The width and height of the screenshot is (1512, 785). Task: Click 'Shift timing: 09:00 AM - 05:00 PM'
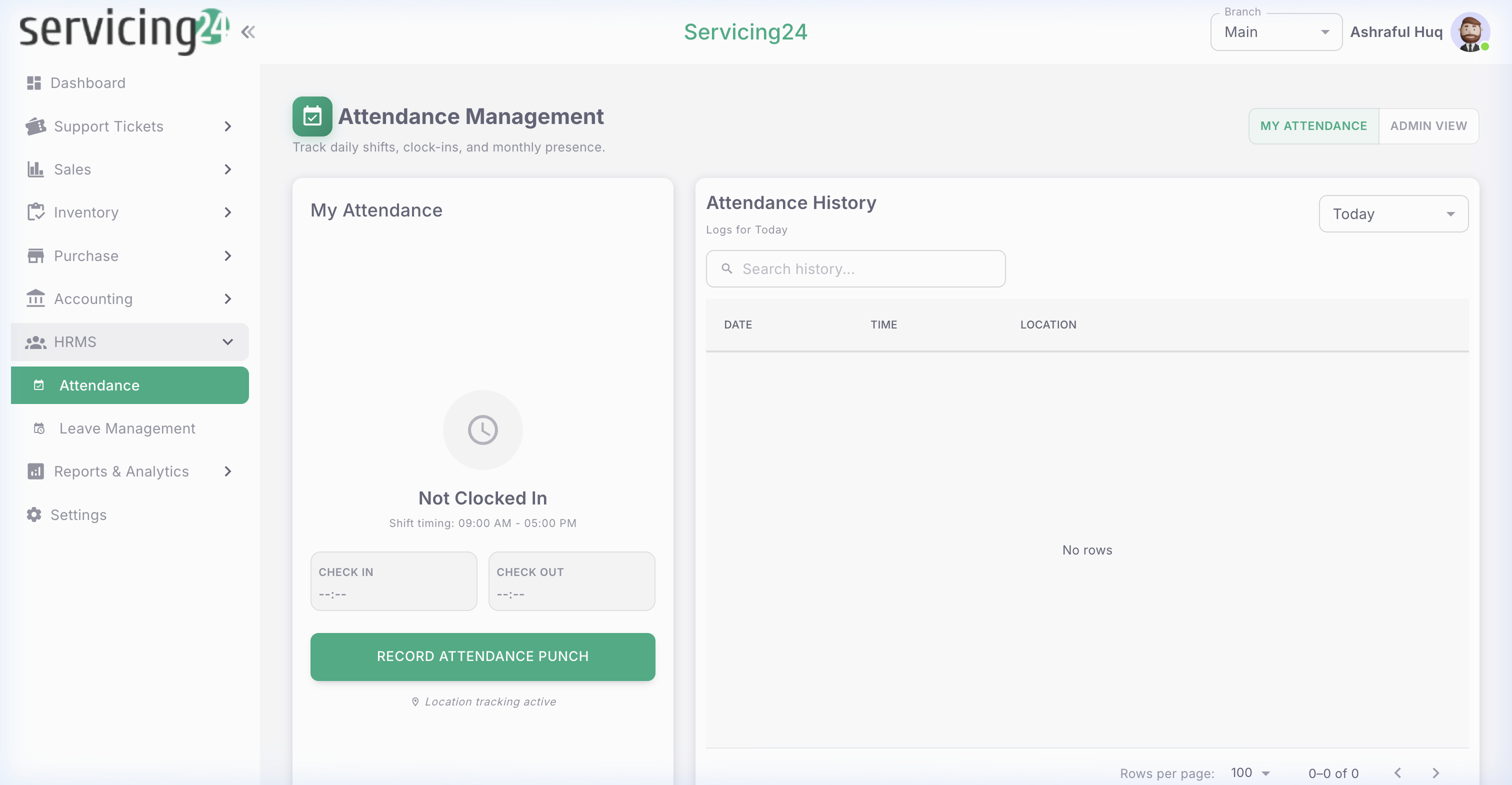coord(482,523)
